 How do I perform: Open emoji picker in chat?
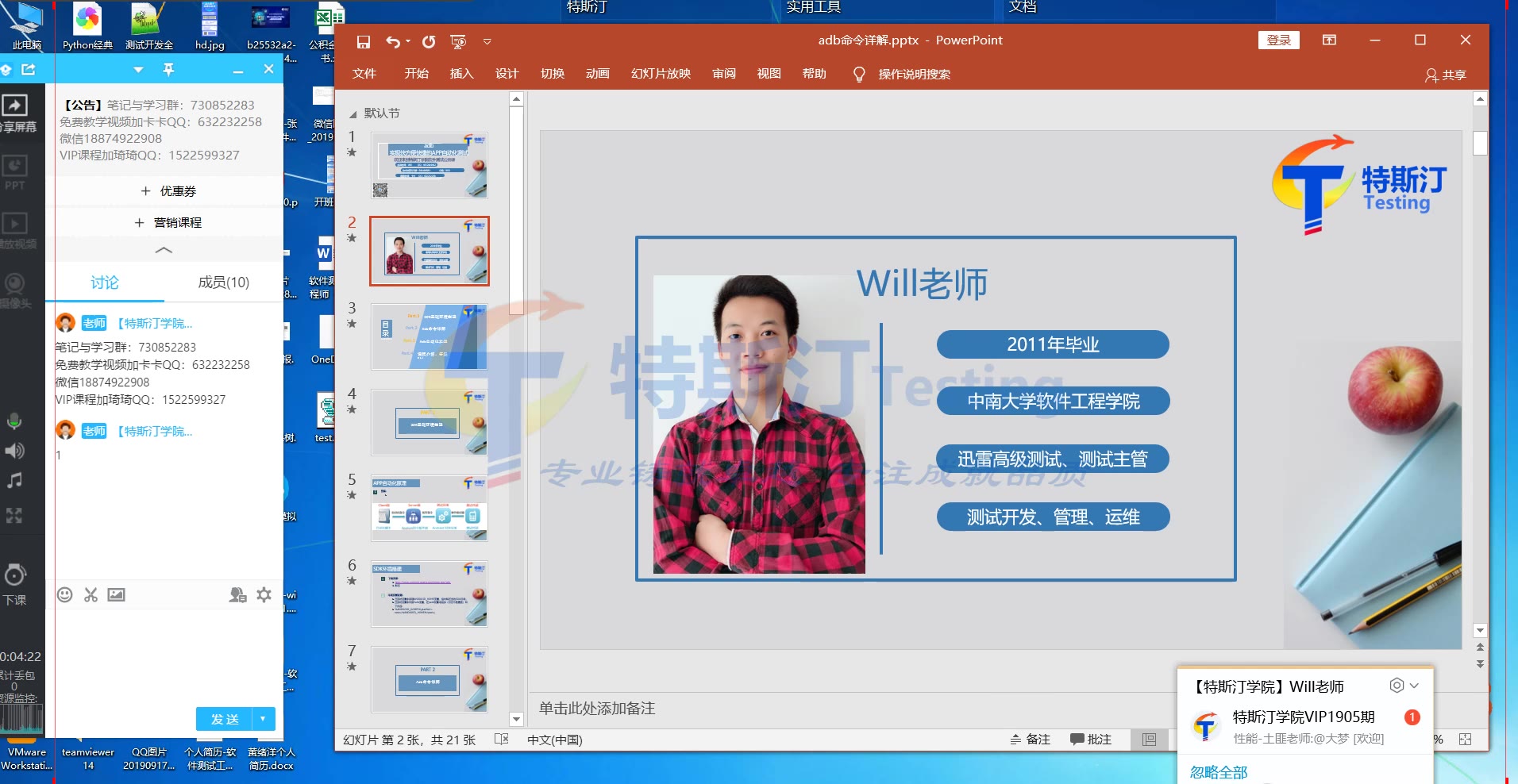(x=65, y=594)
